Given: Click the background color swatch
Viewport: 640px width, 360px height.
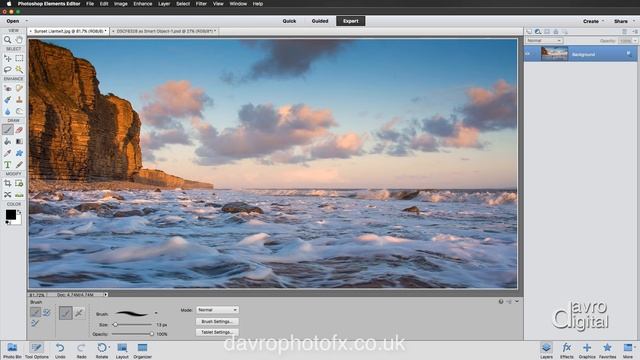Looking at the screenshot, I should click(18, 221).
